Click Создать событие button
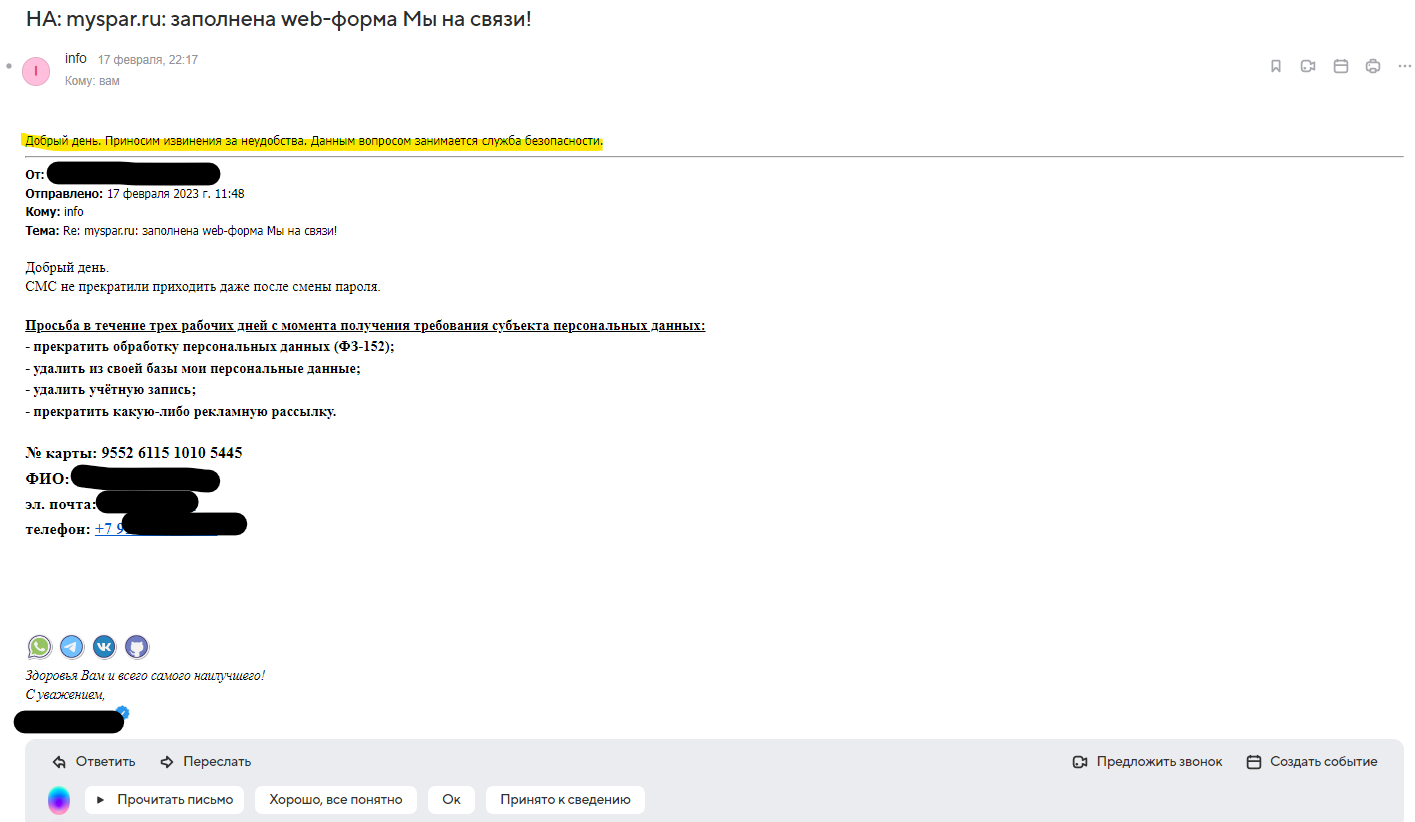1415x822 pixels. click(x=1312, y=762)
